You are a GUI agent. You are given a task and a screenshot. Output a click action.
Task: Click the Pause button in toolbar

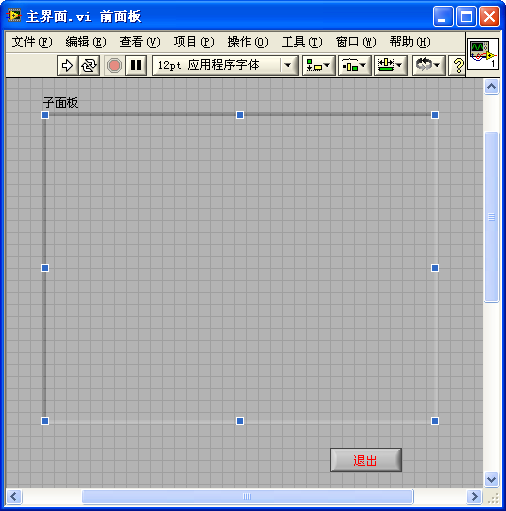(x=136, y=65)
